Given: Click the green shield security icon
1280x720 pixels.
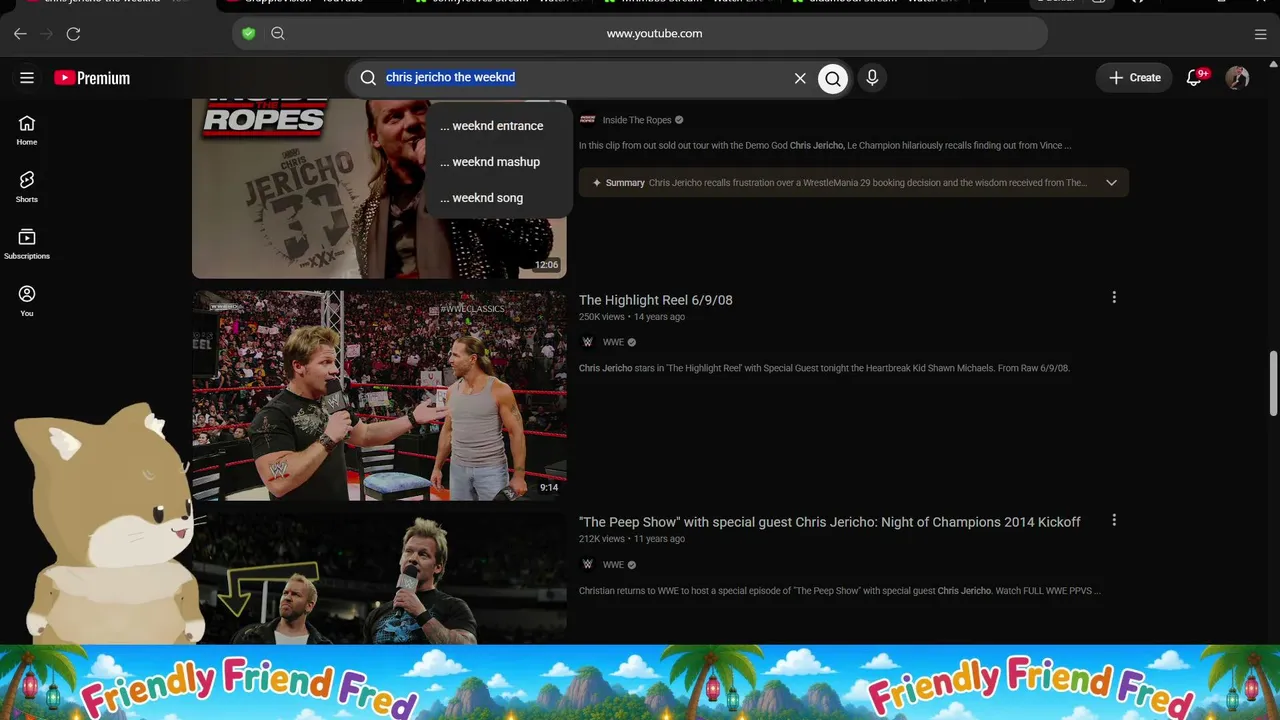Looking at the screenshot, I should [x=249, y=33].
